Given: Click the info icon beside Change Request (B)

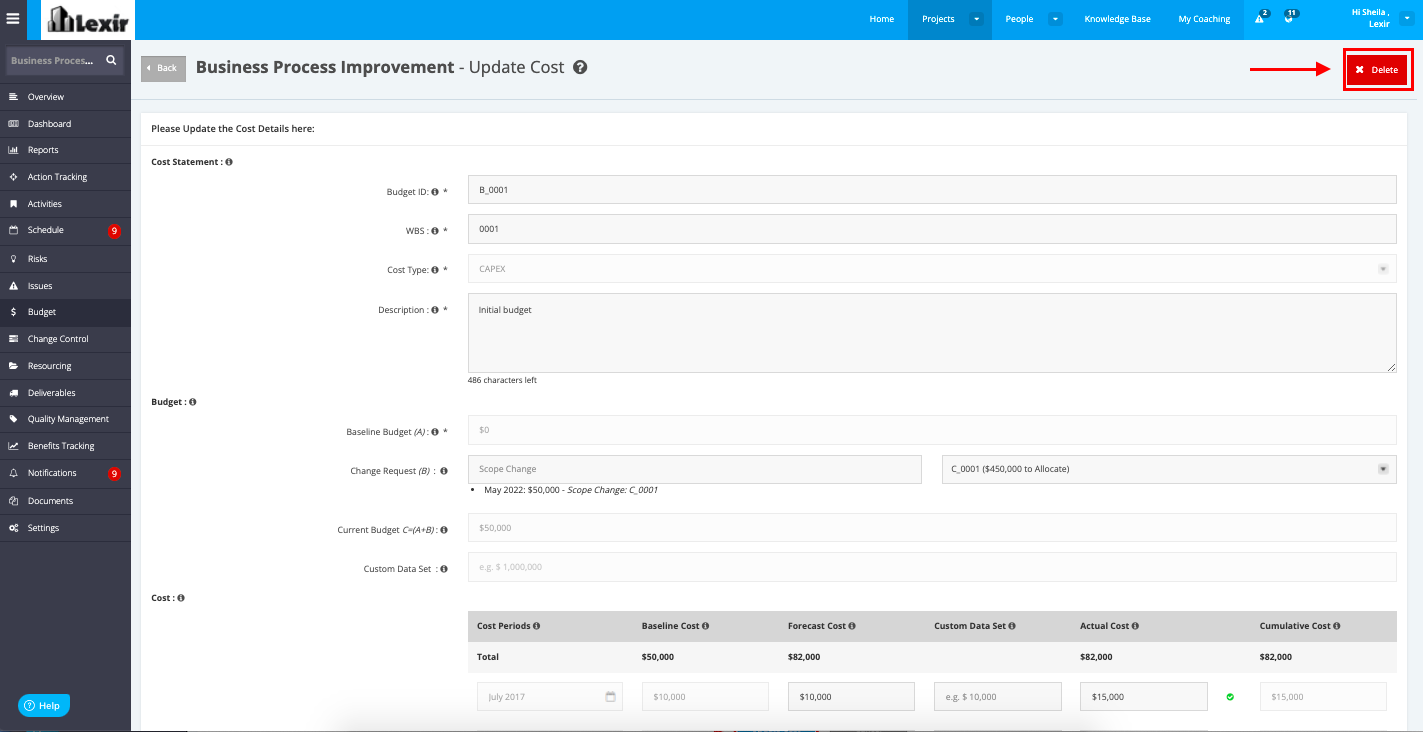Looking at the screenshot, I should (443, 471).
